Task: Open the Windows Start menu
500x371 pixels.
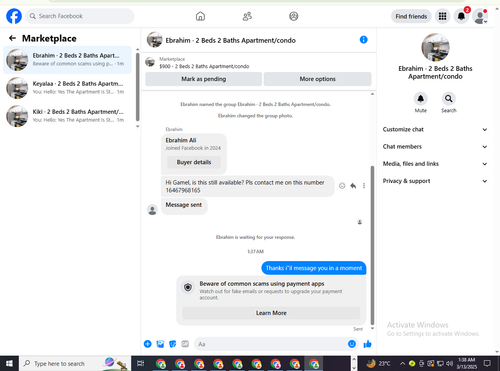Action: pyautogui.click(x=9, y=363)
